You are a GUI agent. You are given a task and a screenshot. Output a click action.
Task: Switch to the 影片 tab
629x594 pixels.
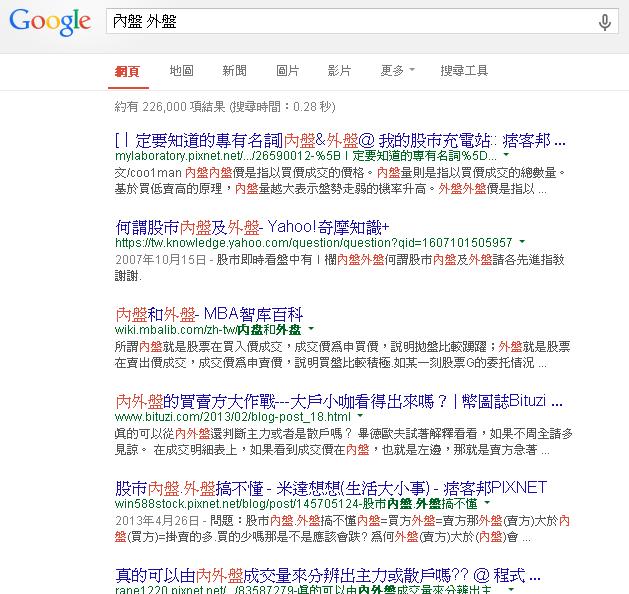tap(339, 71)
